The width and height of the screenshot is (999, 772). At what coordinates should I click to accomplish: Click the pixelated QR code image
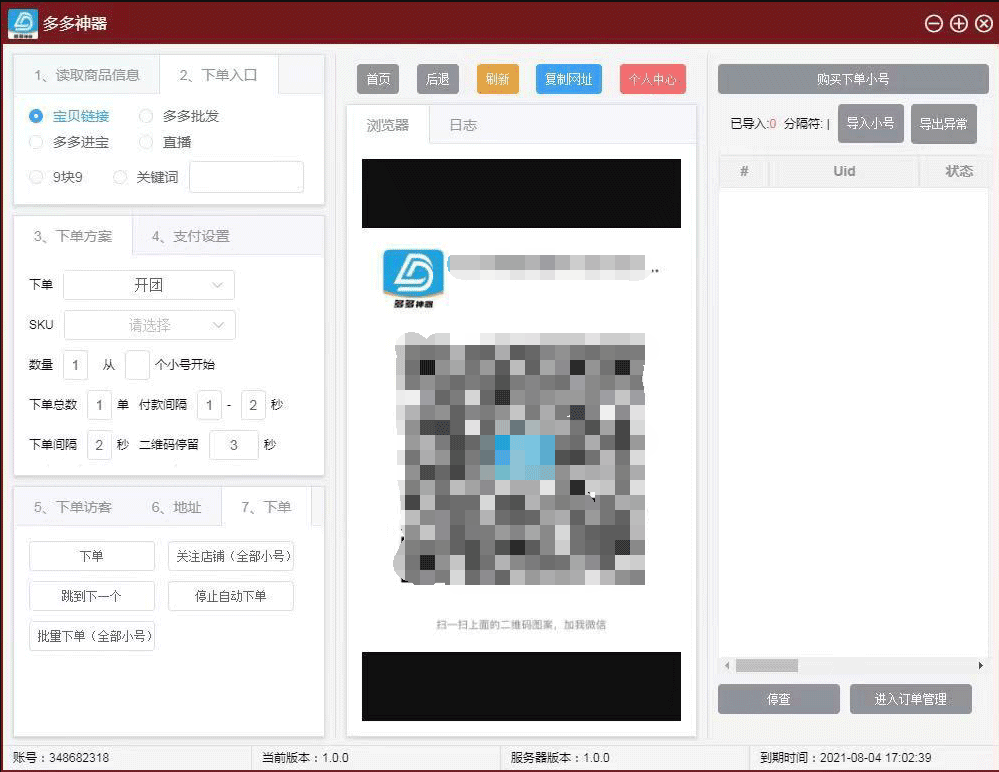click(519, 458)
